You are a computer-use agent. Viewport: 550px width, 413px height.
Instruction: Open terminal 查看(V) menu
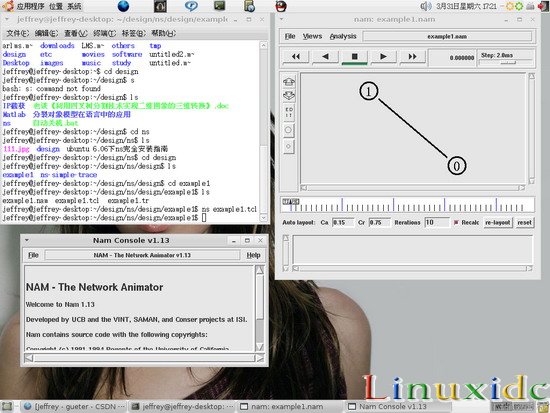click(x=75, y=33)
